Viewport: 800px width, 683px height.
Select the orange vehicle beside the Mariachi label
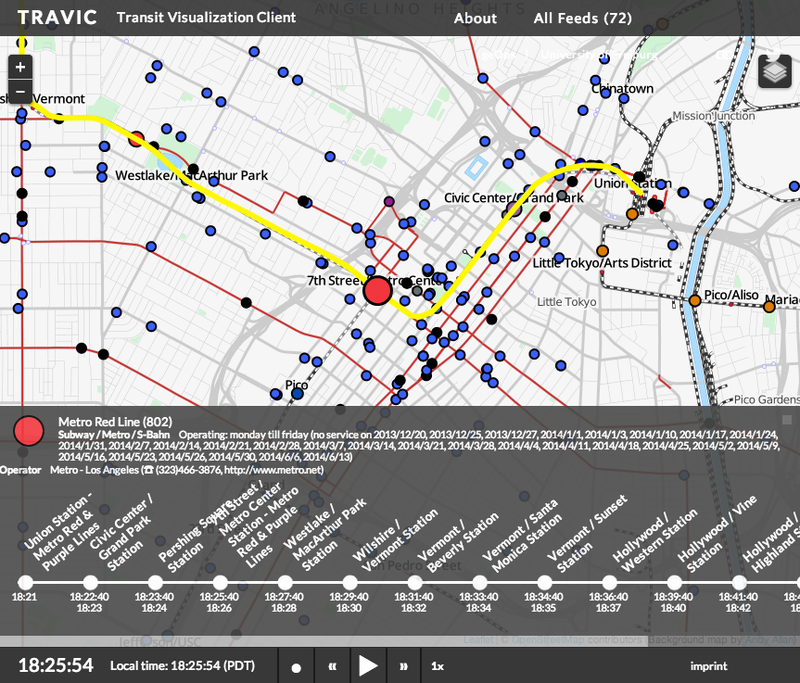click(x=769, y=307)
